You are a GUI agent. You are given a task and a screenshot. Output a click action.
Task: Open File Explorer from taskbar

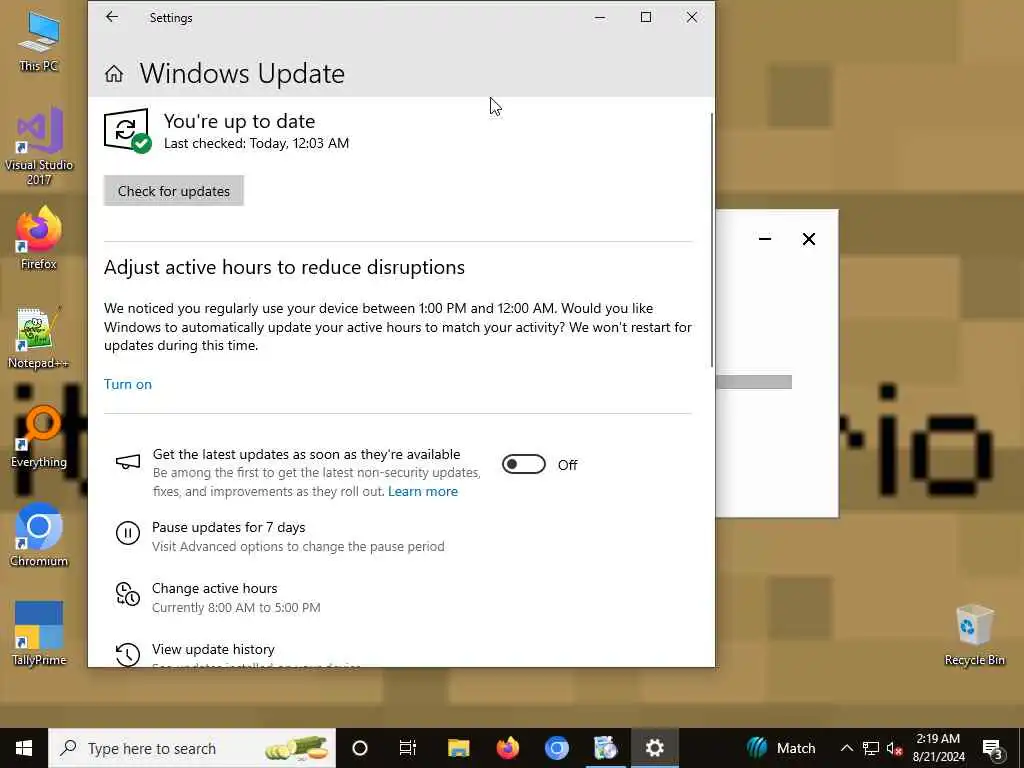[458, 748]
